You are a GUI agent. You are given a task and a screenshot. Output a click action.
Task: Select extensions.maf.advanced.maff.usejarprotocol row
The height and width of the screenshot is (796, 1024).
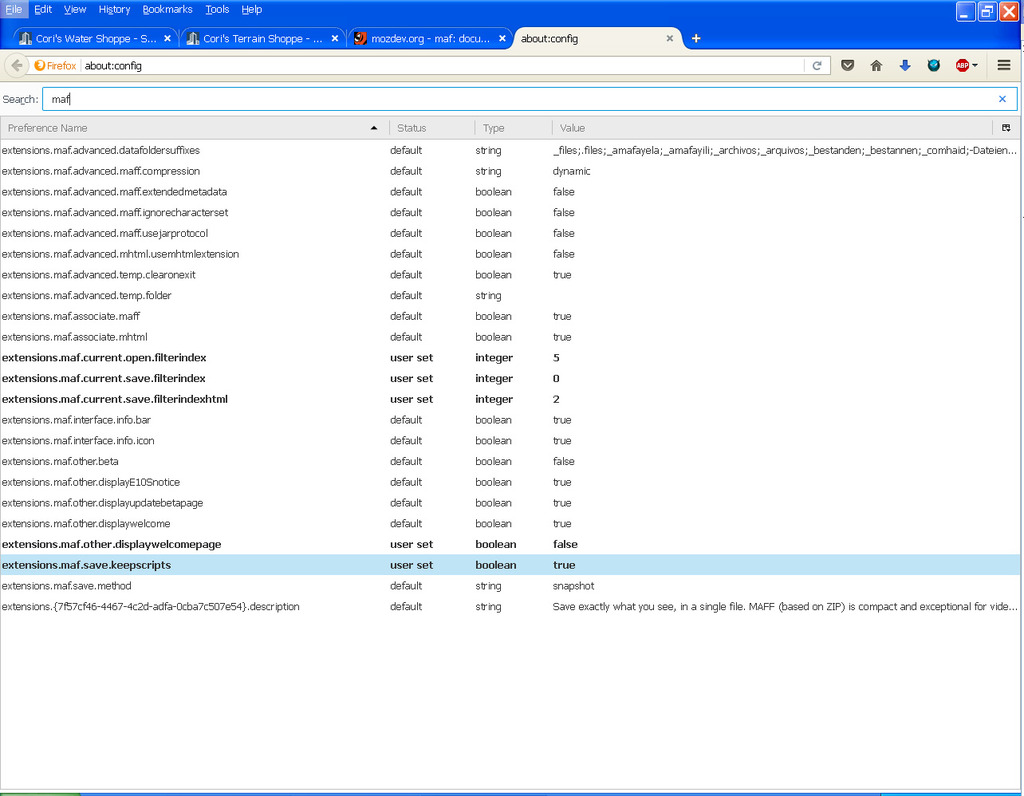coord(510,233)
